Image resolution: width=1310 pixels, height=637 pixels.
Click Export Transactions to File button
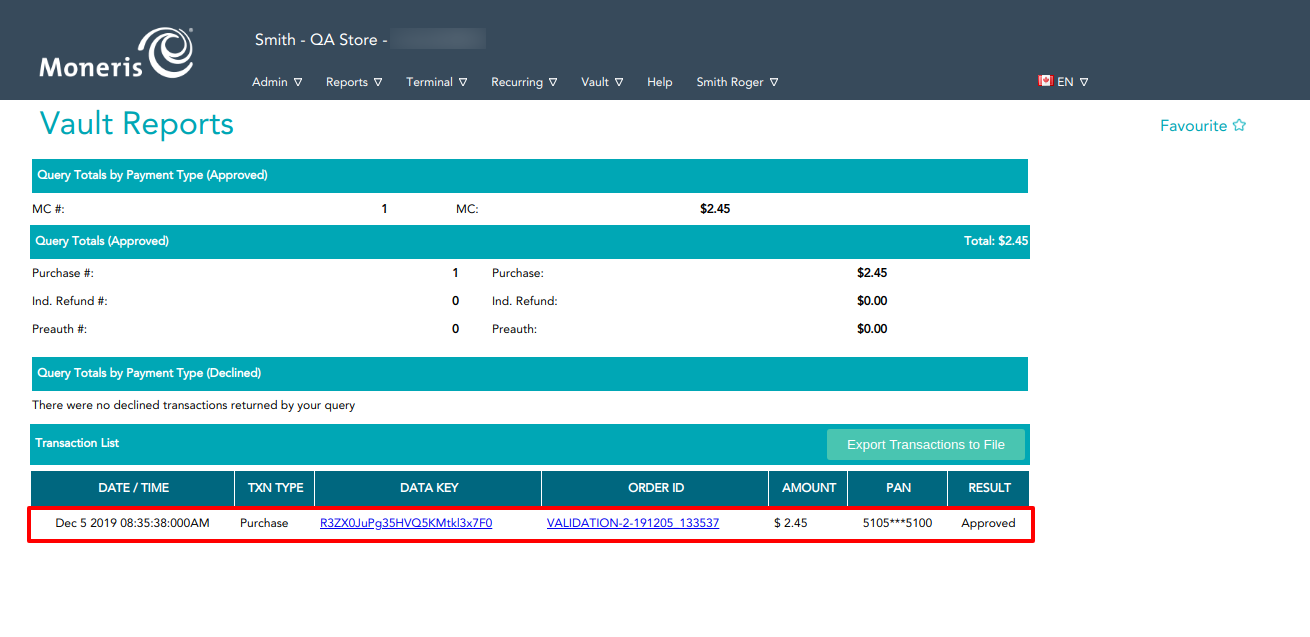coord(925,445)
